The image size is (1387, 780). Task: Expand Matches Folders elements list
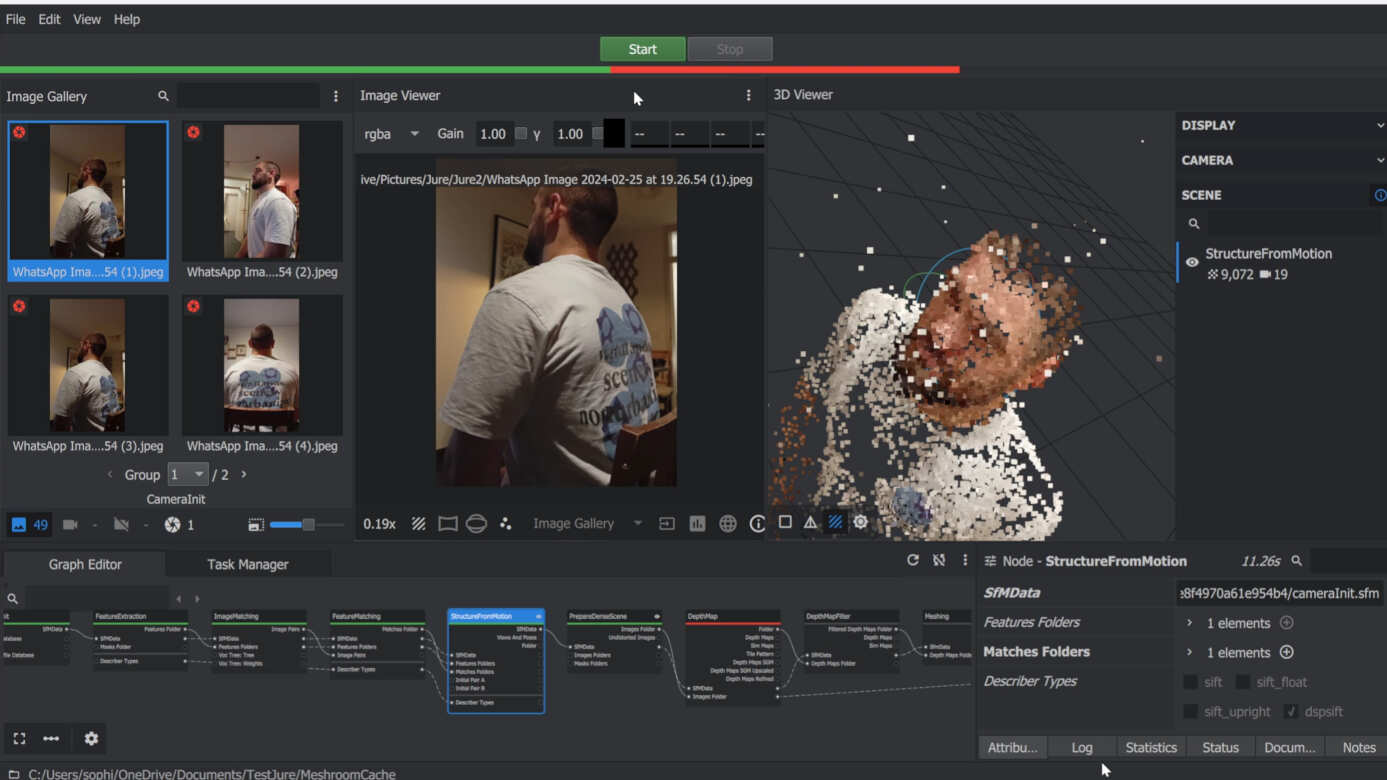point(1190,652)
